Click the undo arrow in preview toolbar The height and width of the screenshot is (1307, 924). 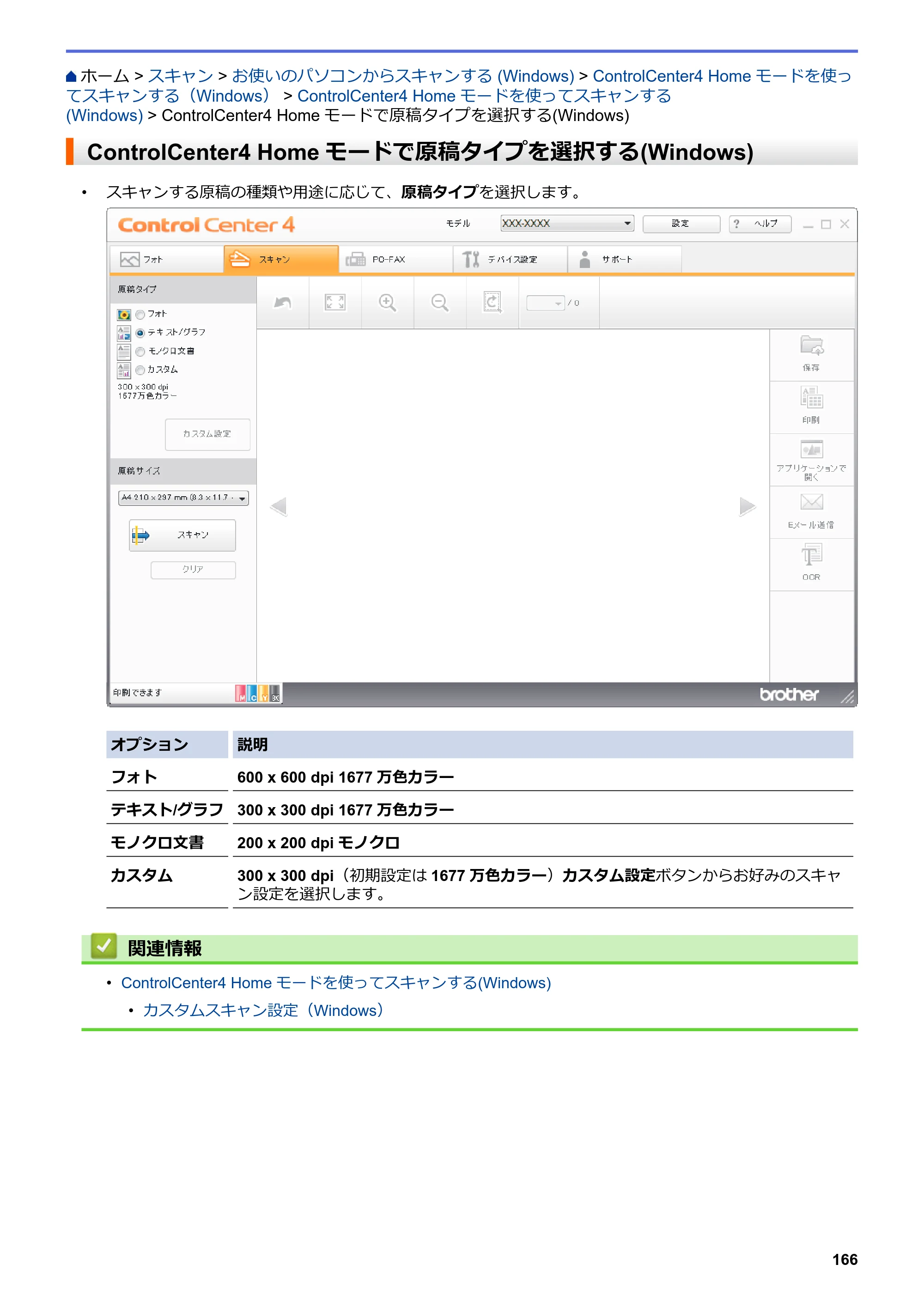pyautogui.click(x=282, y=303)
